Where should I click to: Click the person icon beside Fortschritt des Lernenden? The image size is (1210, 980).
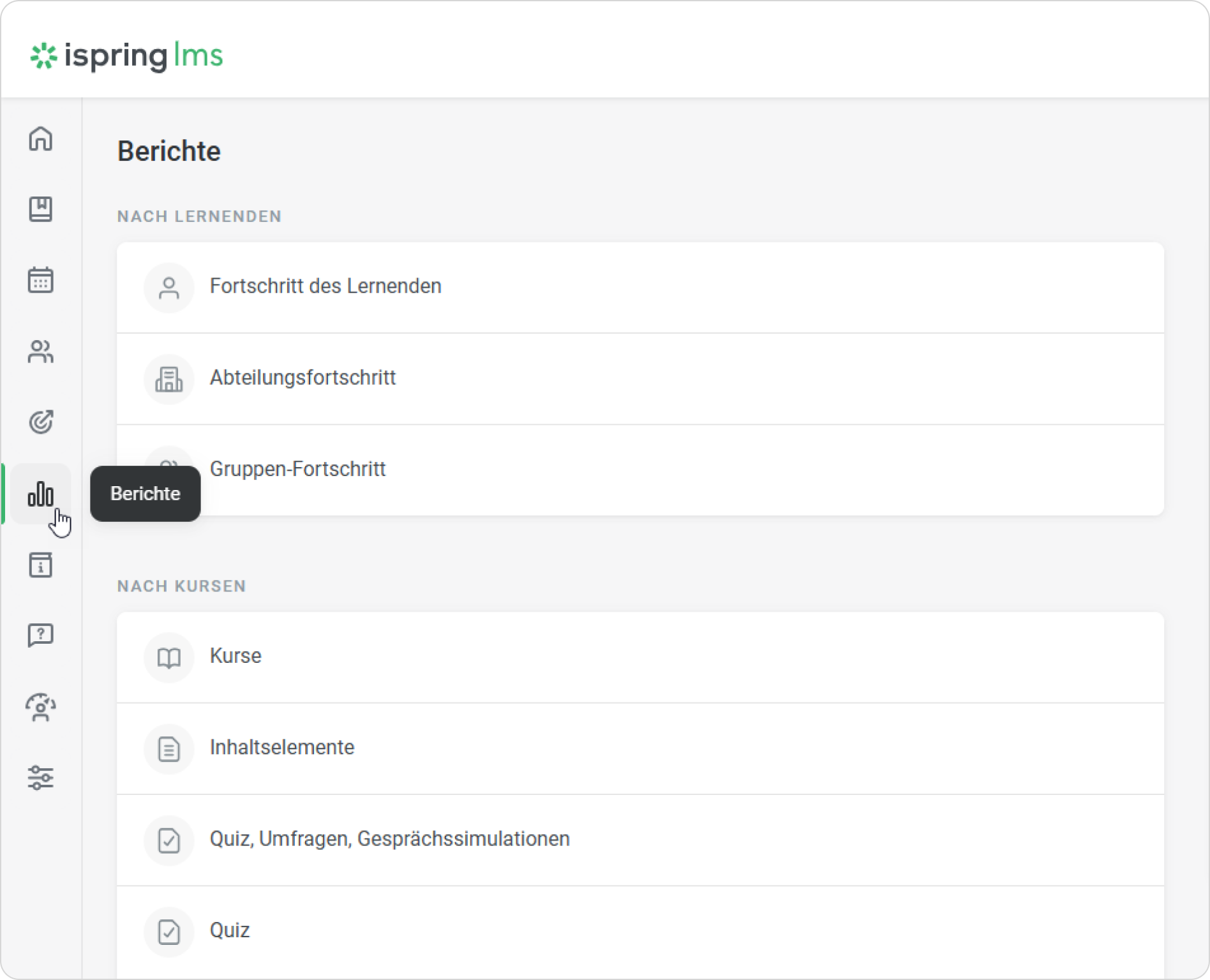[168, 288]
